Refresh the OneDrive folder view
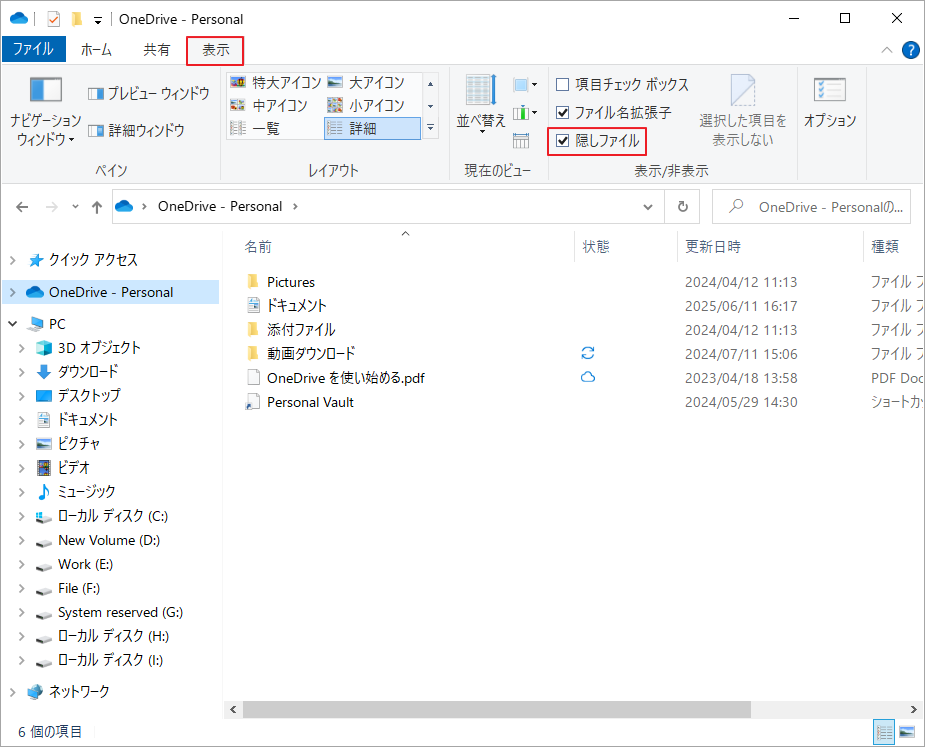The image size is (925, 747). (x=683, y=207)
